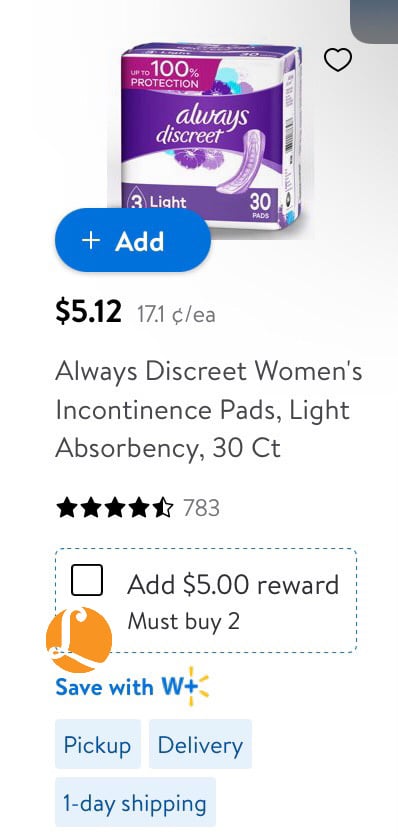Viewport: 398px width, 838px height.
Task: Select the Delivery option tag
Action: pos(200,744)
